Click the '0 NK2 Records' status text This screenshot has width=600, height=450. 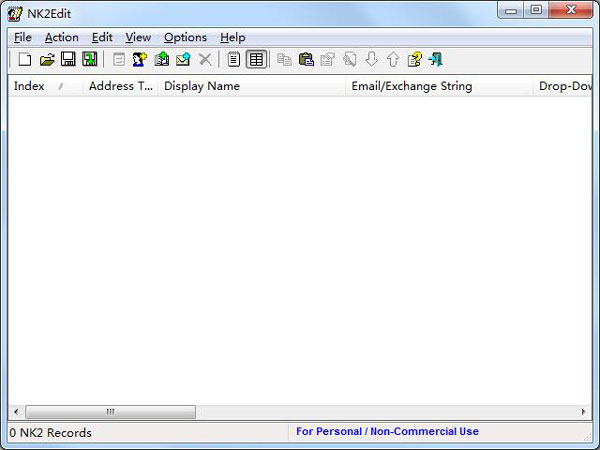(51, 433)
